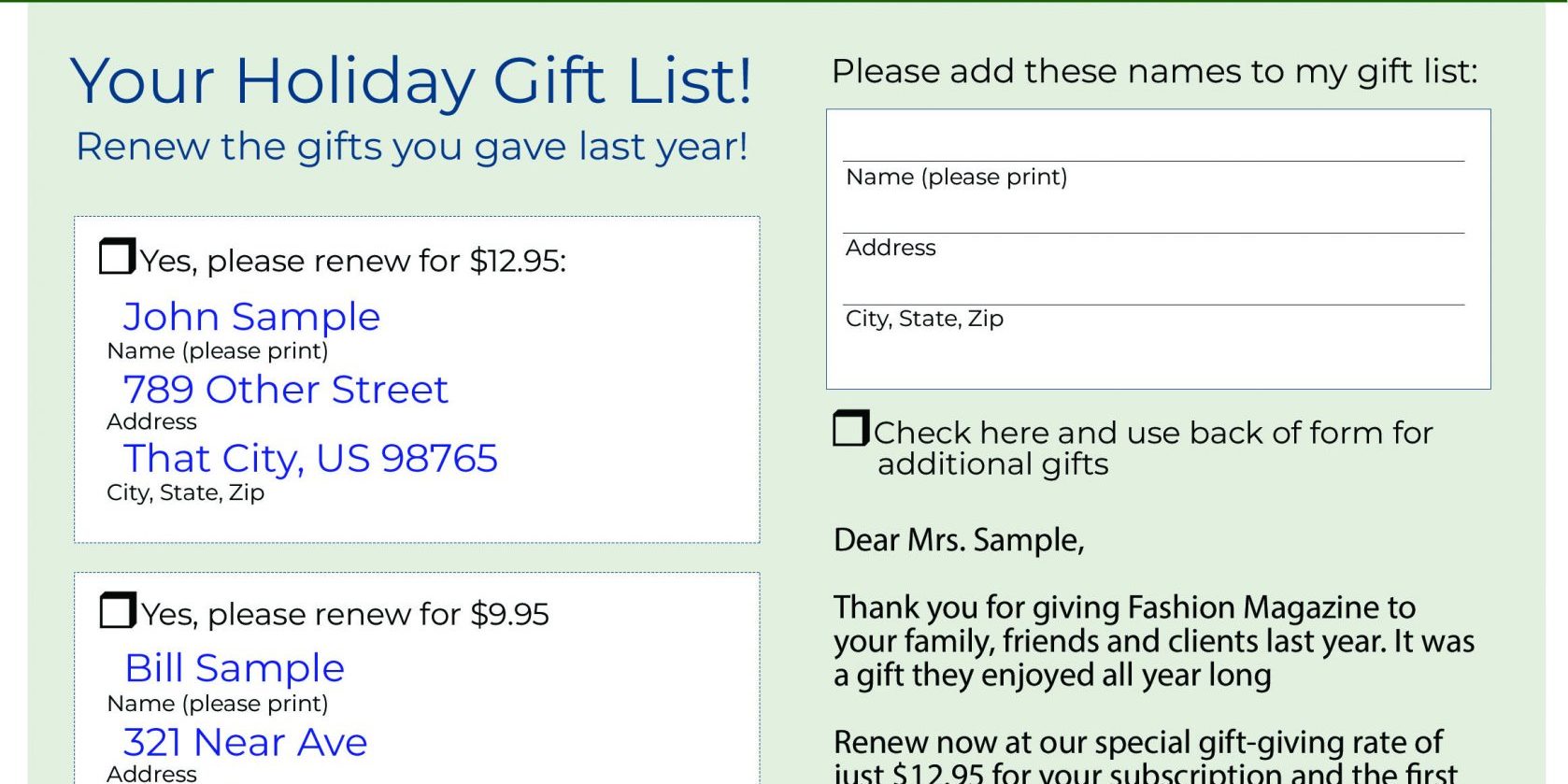The width and height of the screenshot is (1568, 784).
Task: Click Address label under 789 Other Street
Action: click(151, 422)
